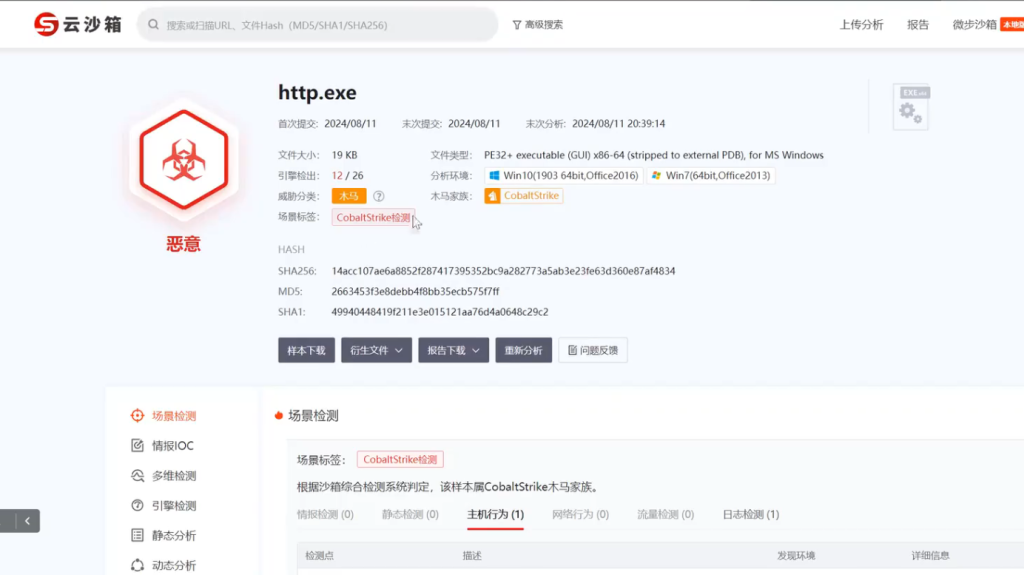The height and width of the screenshot is (575, 1024).
Task: Switch to 情报检测 (0) tab
Action: coord(325,515)
